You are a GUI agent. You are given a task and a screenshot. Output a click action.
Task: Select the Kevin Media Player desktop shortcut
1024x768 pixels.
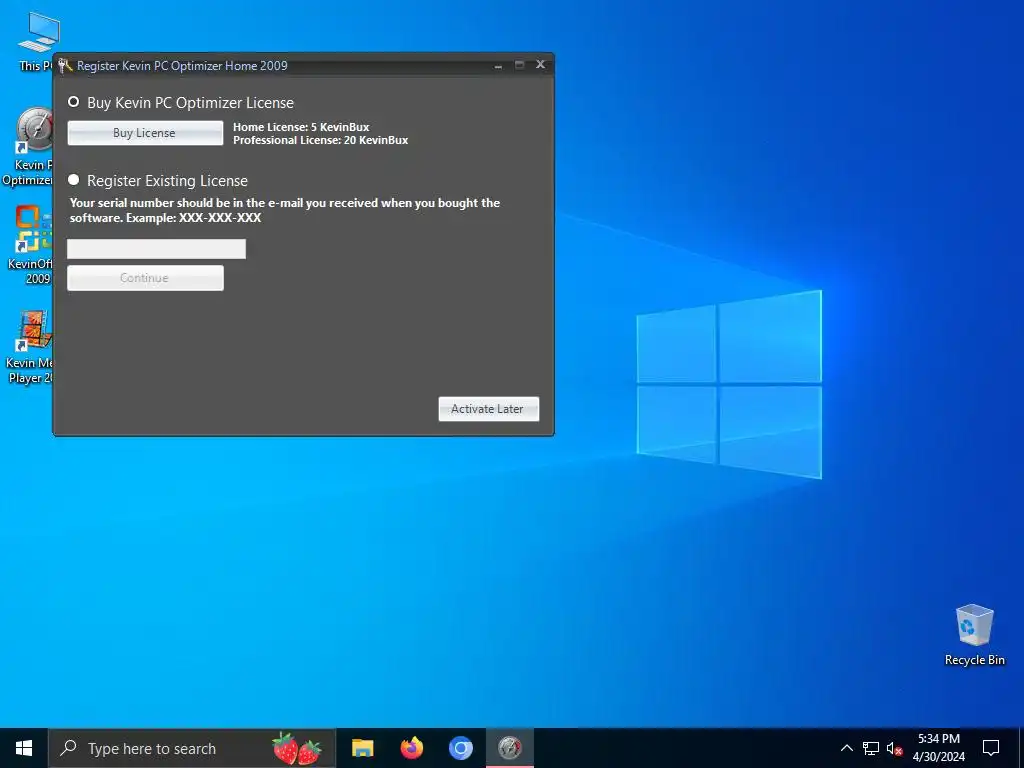(x=29, y=346)
